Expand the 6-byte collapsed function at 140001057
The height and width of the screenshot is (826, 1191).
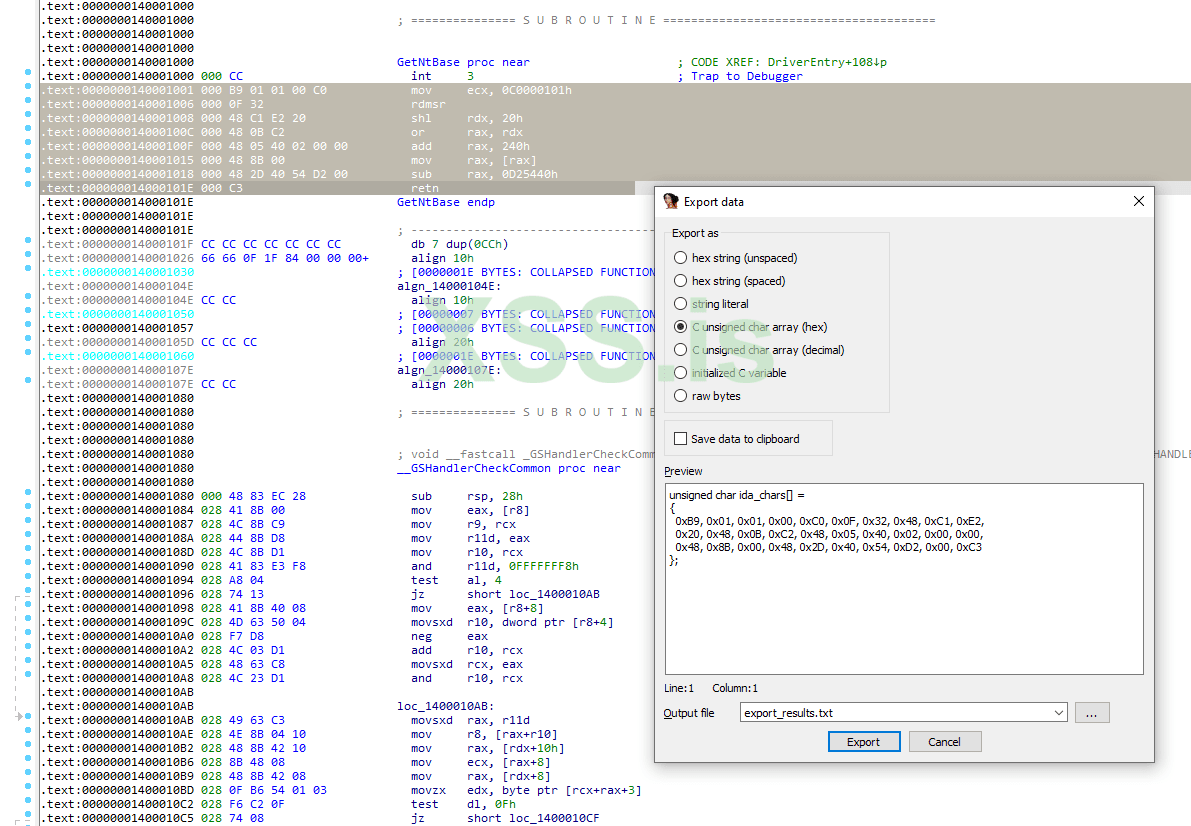[x=531, y=328]
